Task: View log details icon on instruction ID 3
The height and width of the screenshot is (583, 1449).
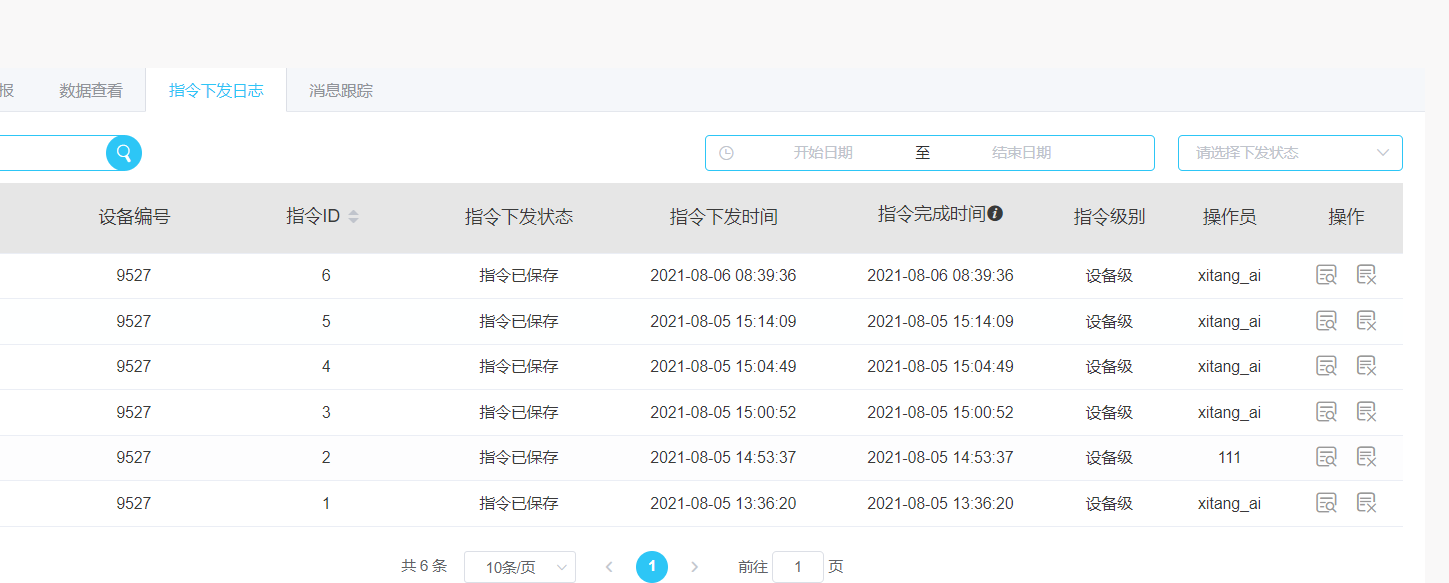Action: 1326,411
